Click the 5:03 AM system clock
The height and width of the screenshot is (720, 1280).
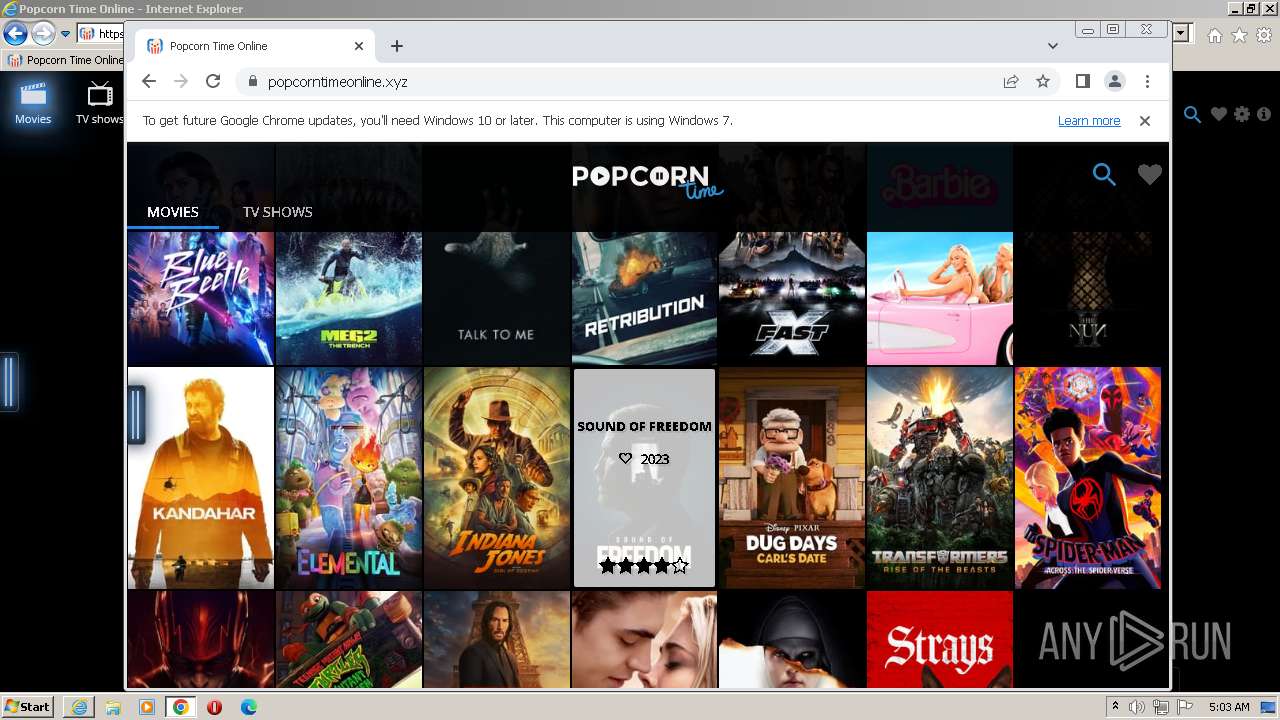[1229, 707]
